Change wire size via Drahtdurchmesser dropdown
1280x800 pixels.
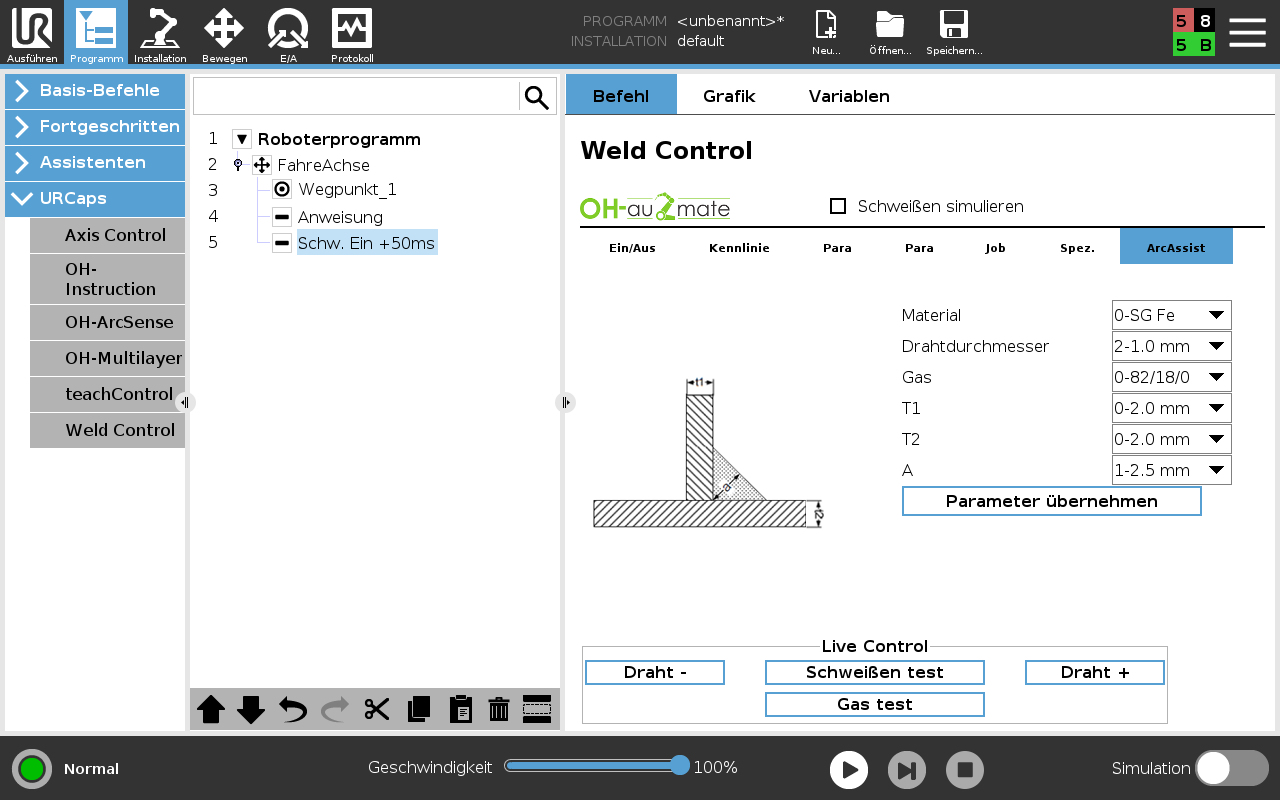pos(1171,346)
